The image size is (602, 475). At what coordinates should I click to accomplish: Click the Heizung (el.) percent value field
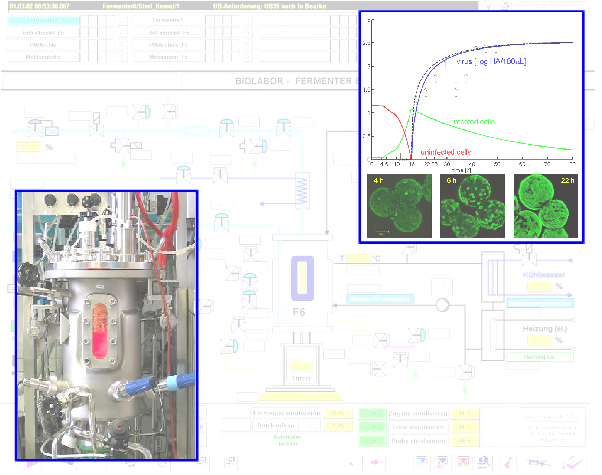pyautogui.click(x=539, y=340)
